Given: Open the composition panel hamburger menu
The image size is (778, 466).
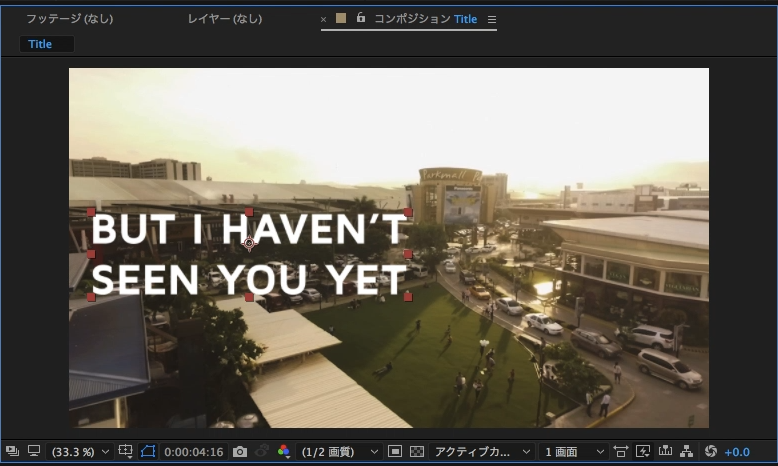Looking at the screenshot, I should (x=492, y=19).
